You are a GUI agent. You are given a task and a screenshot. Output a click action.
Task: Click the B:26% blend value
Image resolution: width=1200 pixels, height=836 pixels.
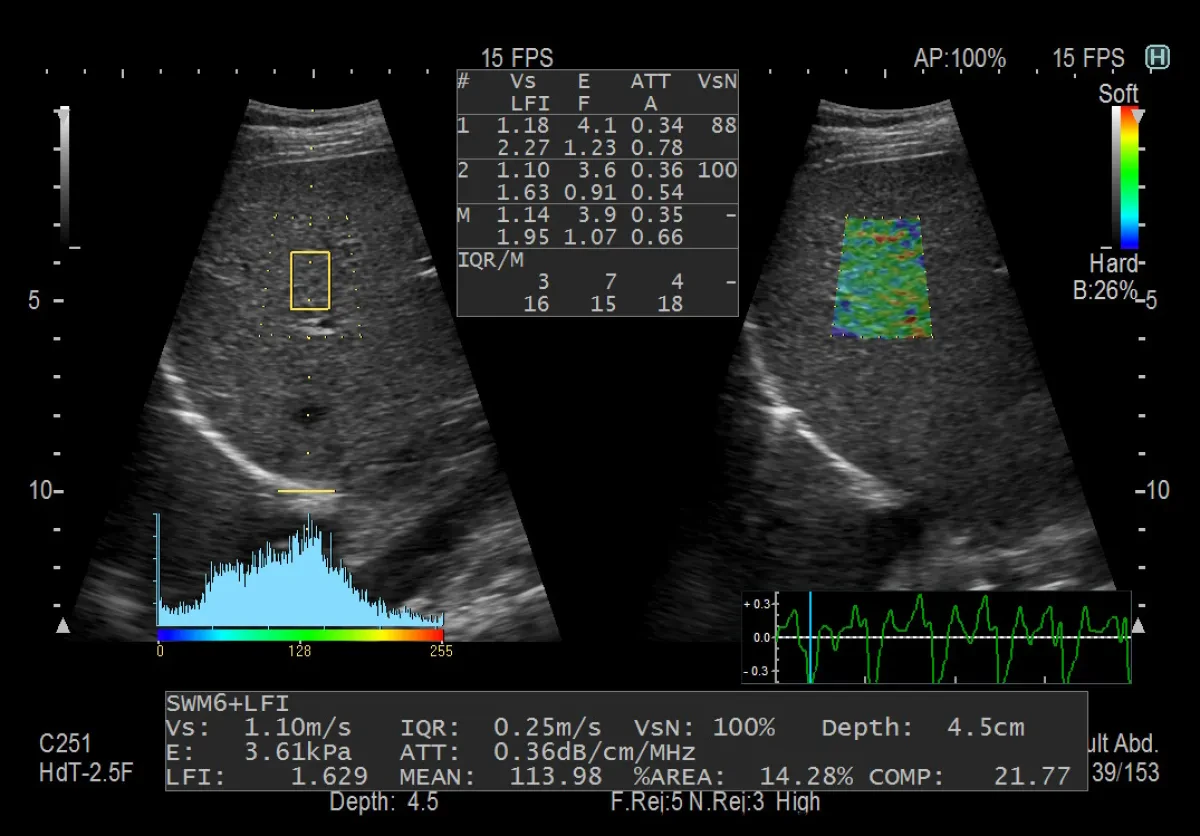(1104, 291)
